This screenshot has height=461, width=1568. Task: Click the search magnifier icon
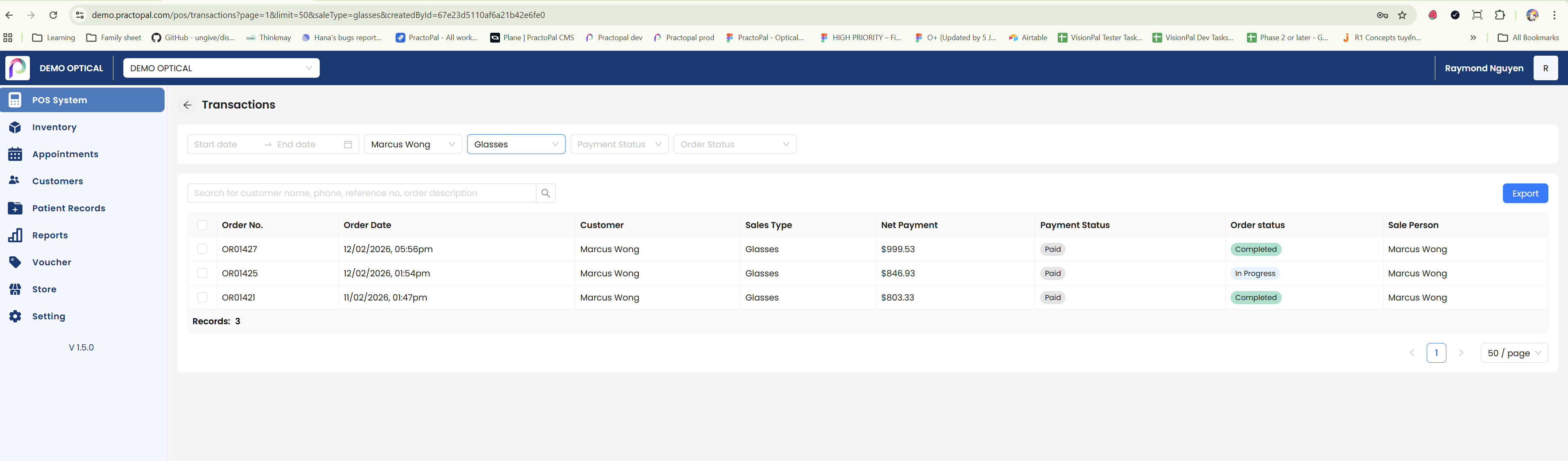click(x=545, y=193)
